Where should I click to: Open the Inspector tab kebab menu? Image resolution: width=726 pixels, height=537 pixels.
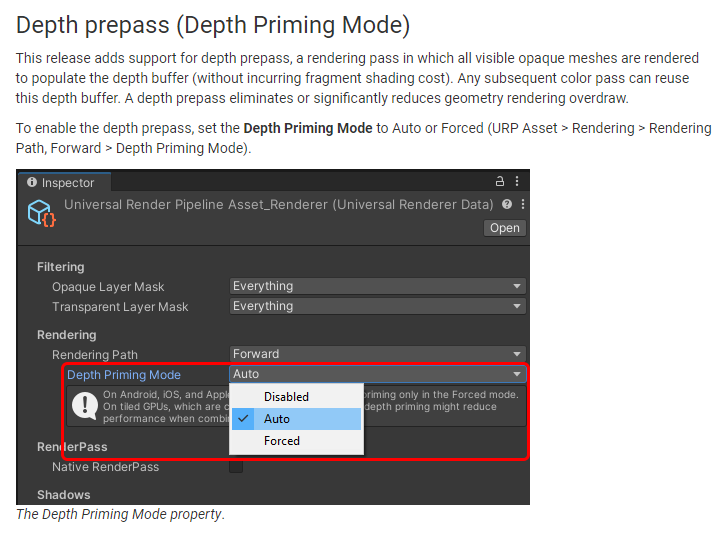click(517, 183)
